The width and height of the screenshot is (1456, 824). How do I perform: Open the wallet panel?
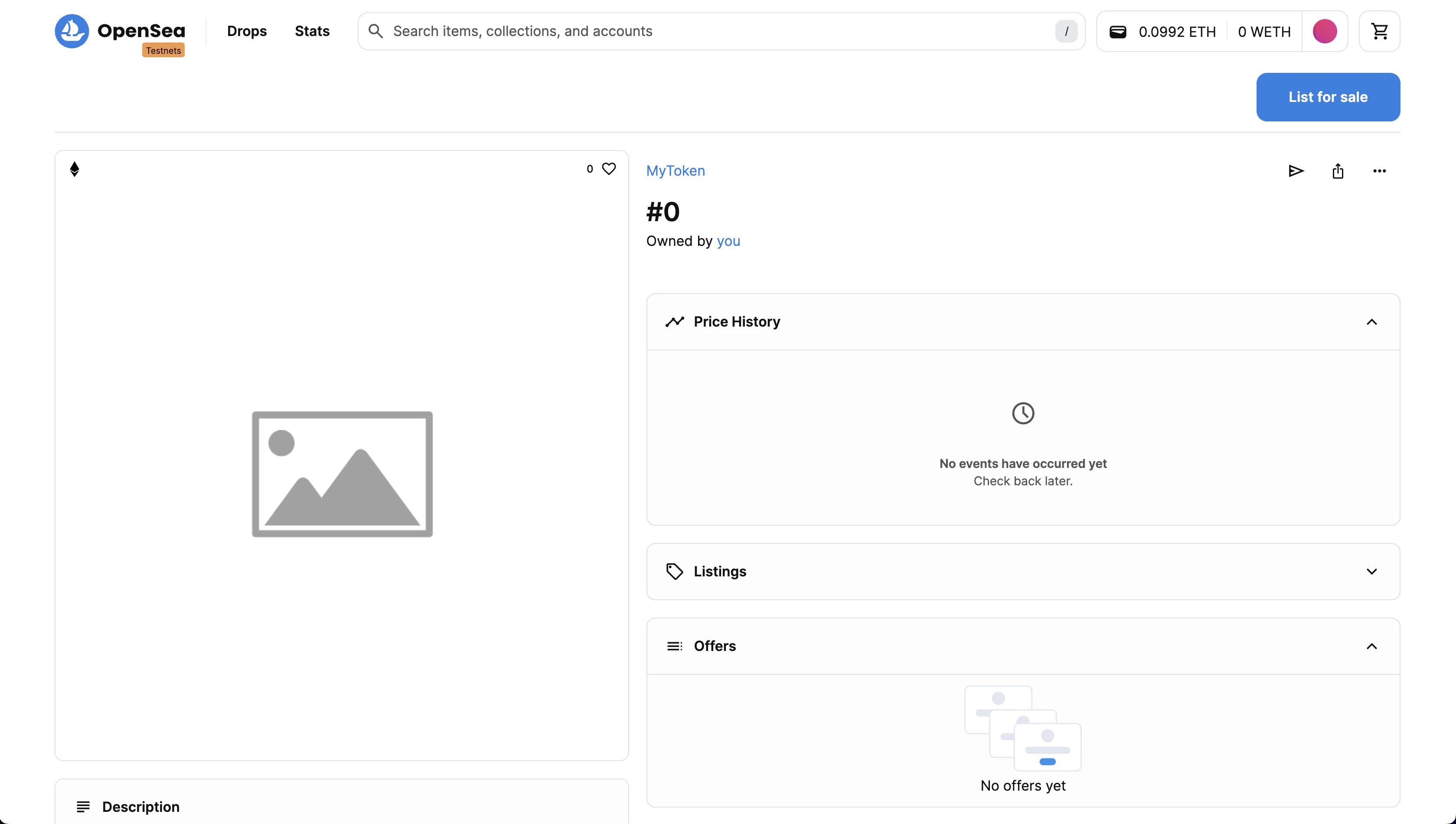[1118, 31]
